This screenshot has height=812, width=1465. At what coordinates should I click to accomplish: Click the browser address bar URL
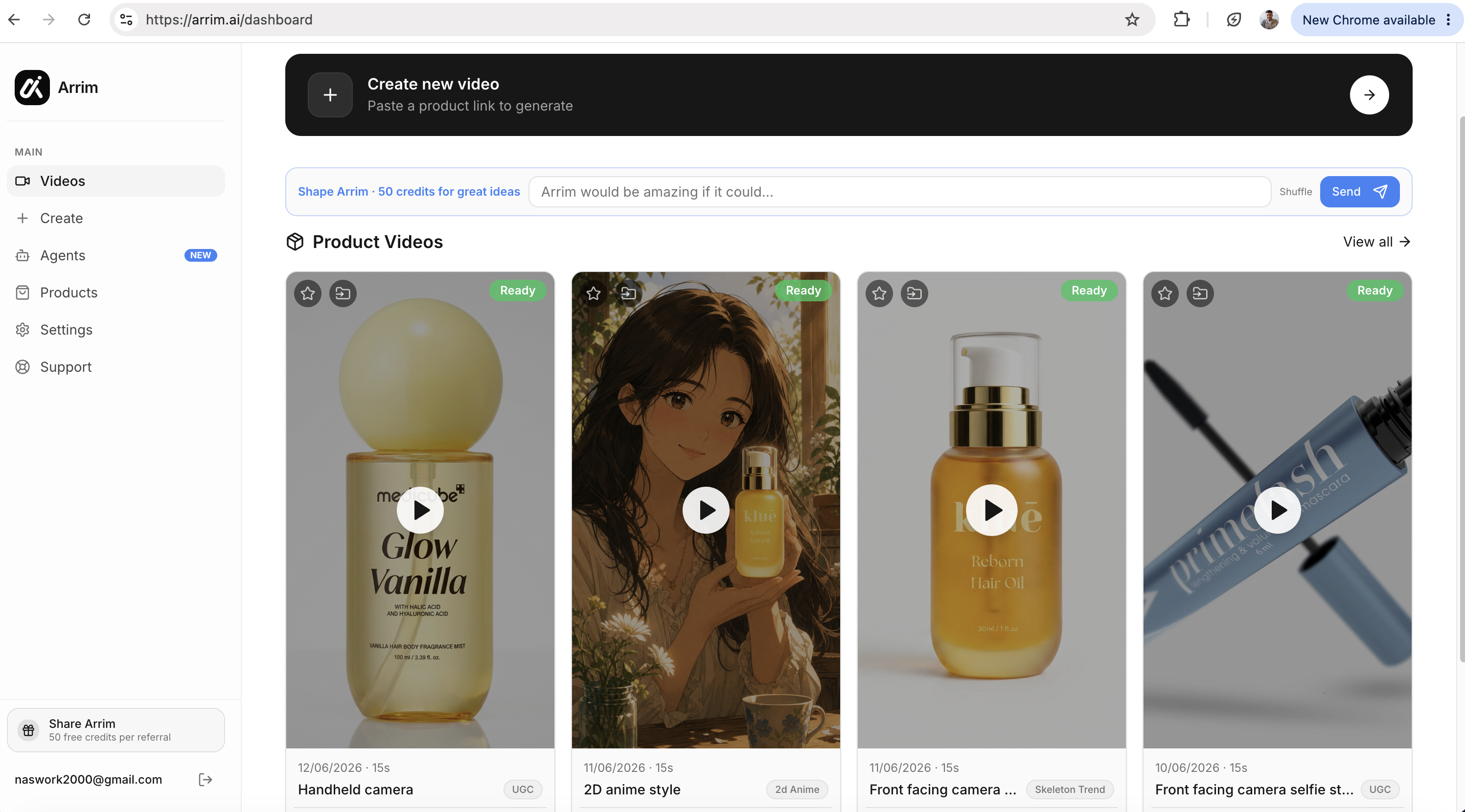tap(229, 20)
